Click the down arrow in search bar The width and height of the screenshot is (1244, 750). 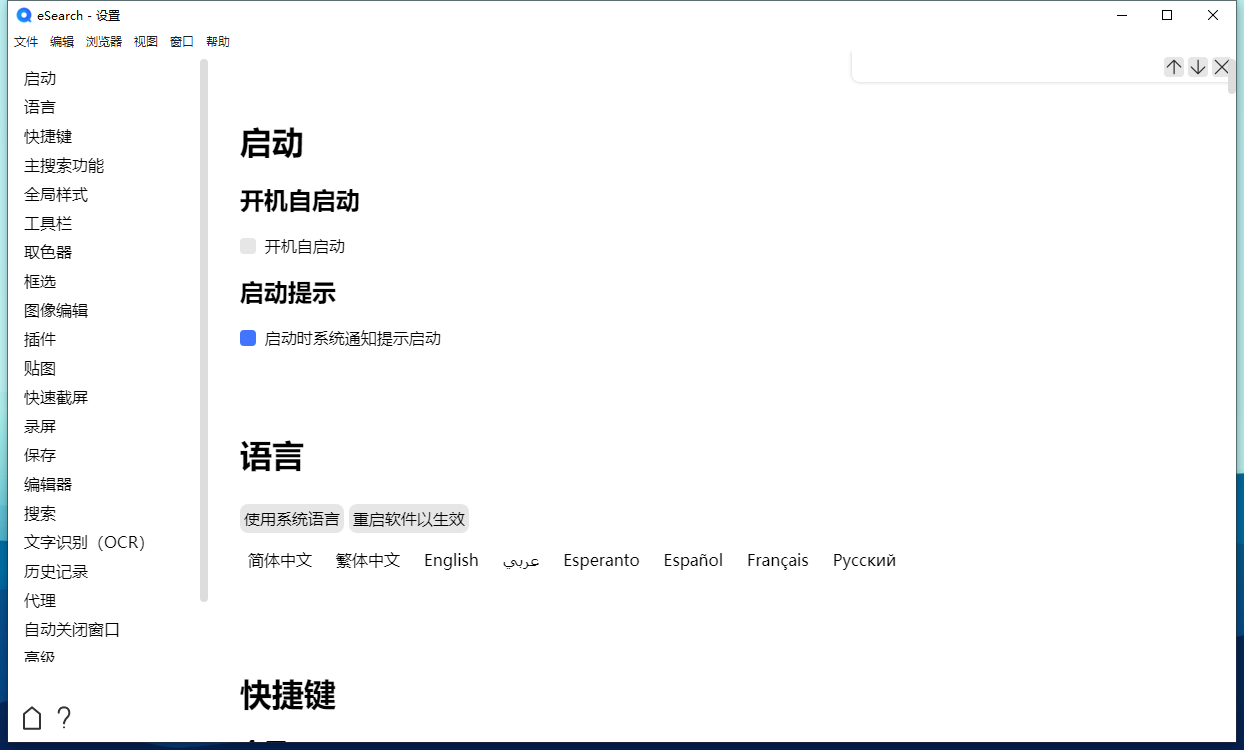click(1197, 66)
